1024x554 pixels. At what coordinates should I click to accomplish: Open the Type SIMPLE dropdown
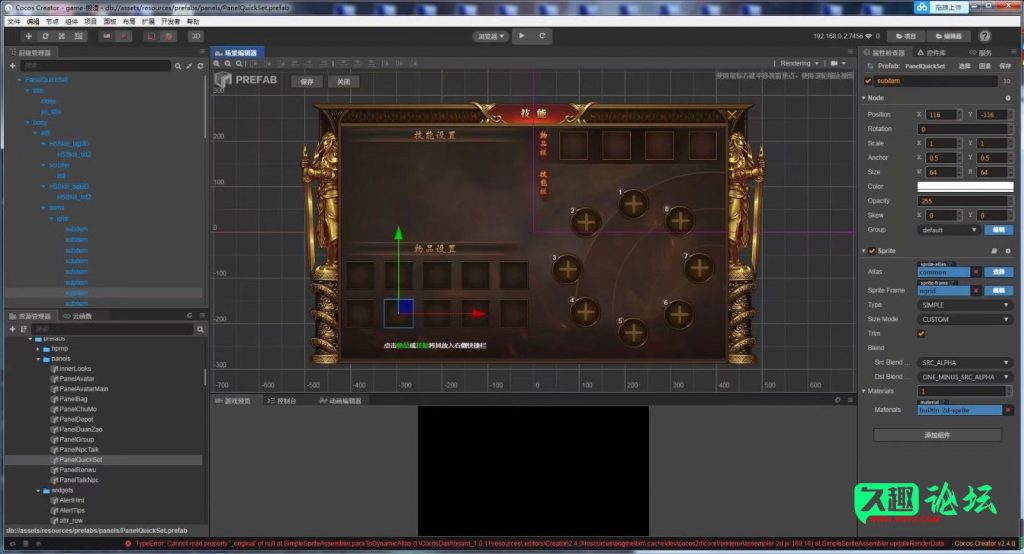965,305
